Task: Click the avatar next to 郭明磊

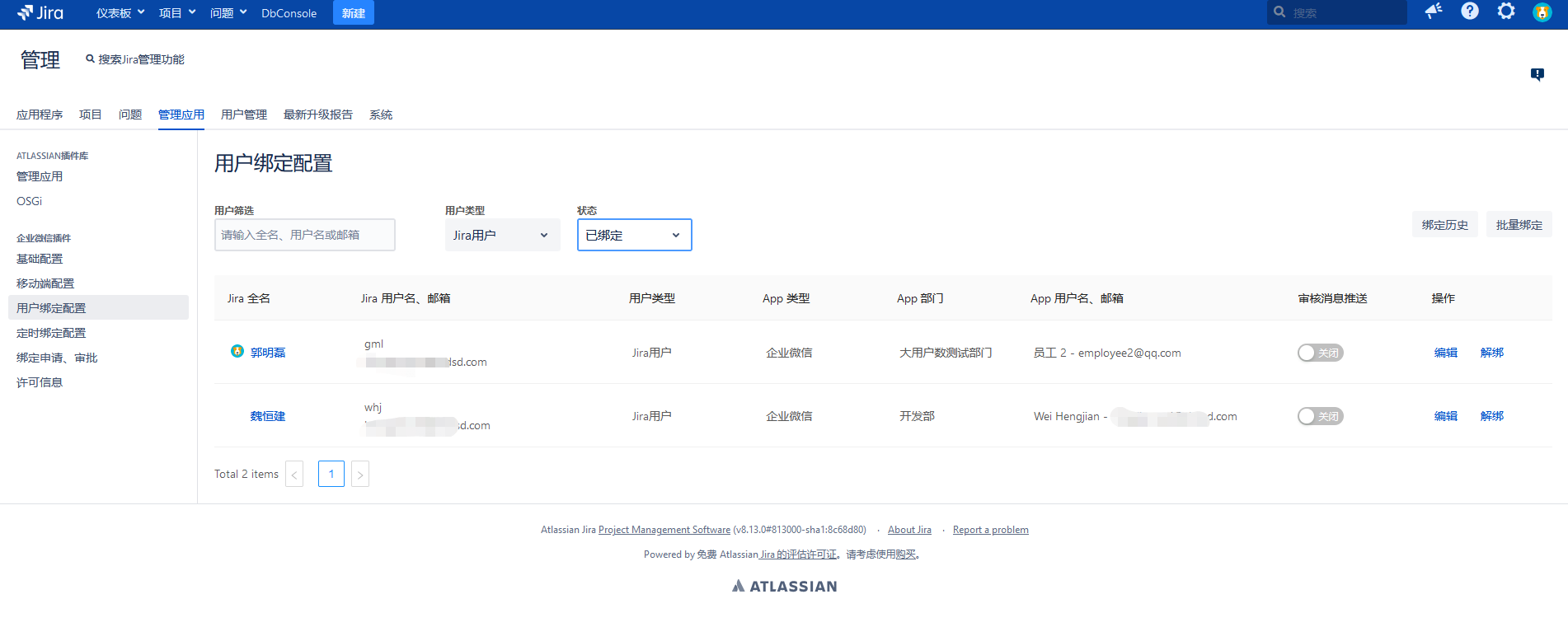Action: pos(237,352)
